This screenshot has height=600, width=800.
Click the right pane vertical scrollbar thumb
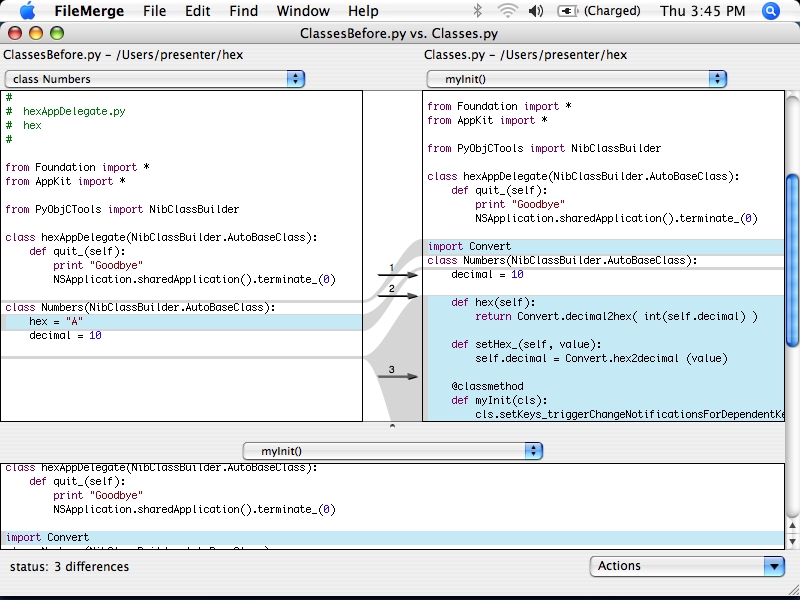pos(792,260)
